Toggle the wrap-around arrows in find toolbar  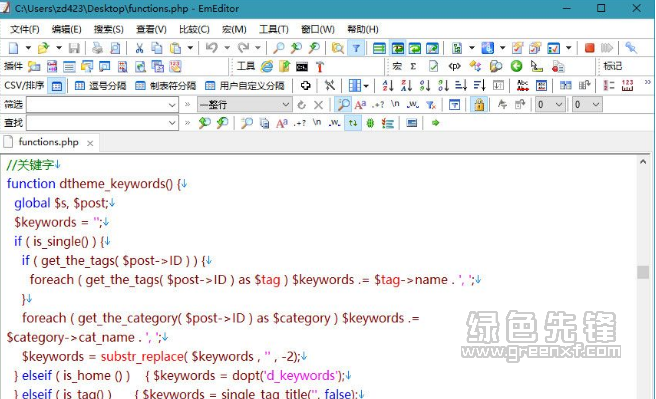click(x=353, y=123)
